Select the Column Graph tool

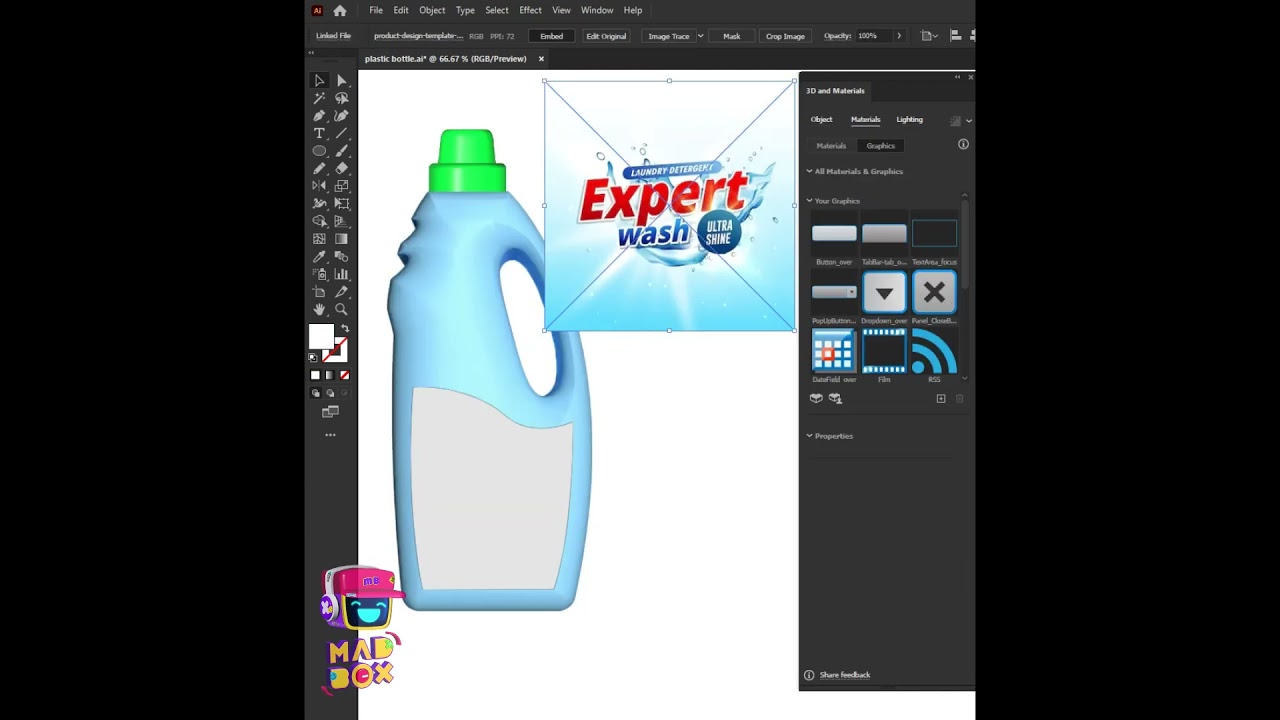click(x=341, y=274)
